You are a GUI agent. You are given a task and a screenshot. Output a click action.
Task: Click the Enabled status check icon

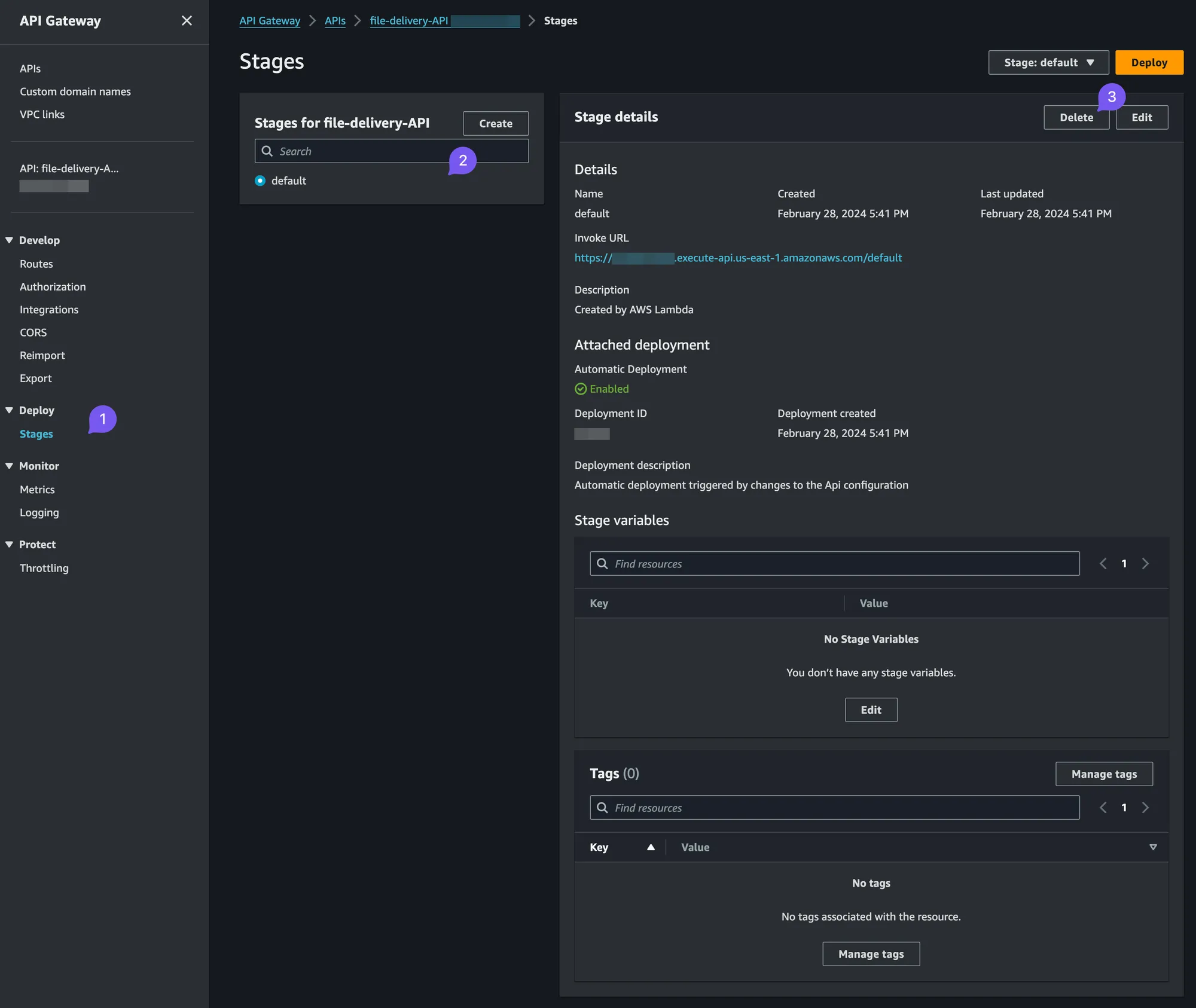581,389
